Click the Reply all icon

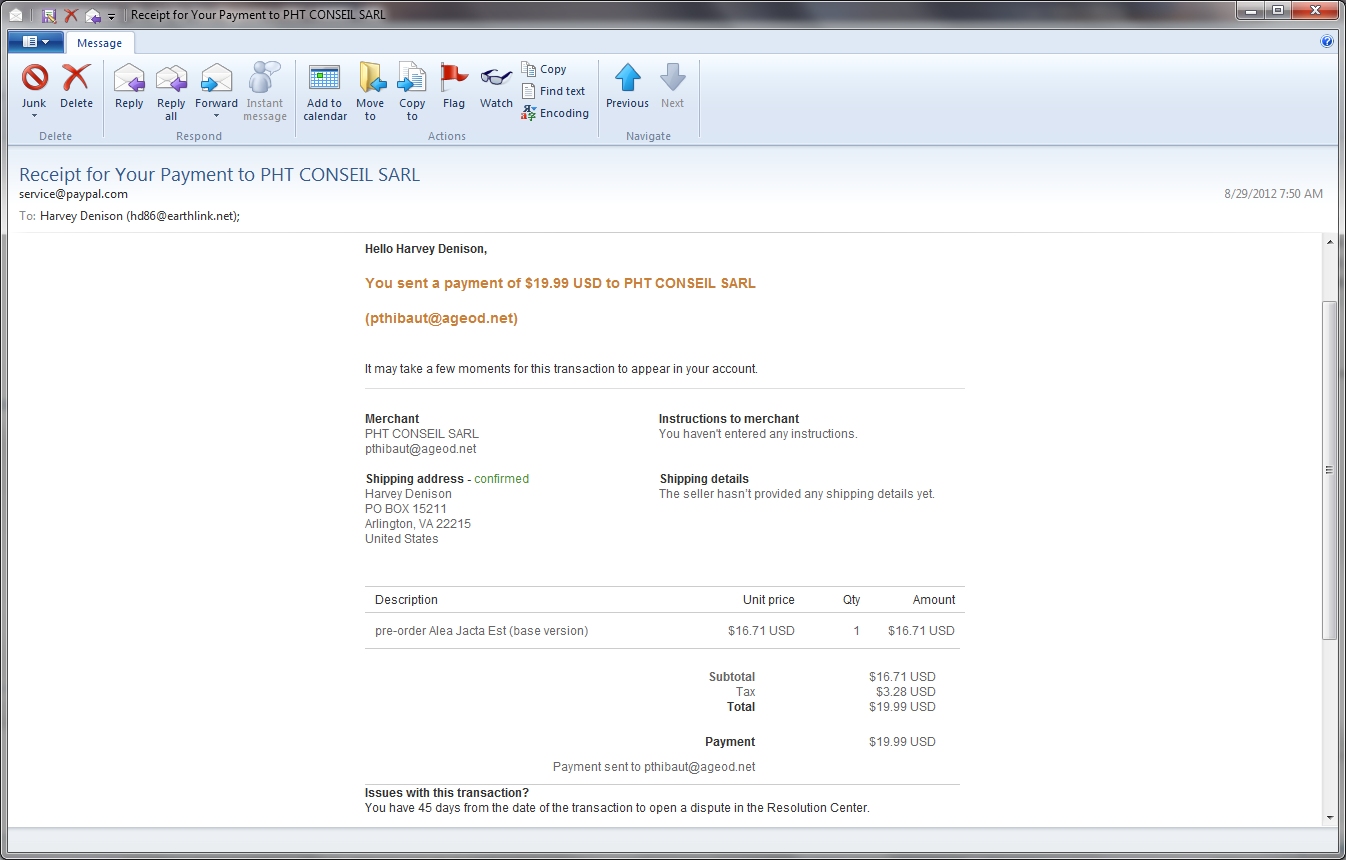pyautogui.click(x=171, y=86)
